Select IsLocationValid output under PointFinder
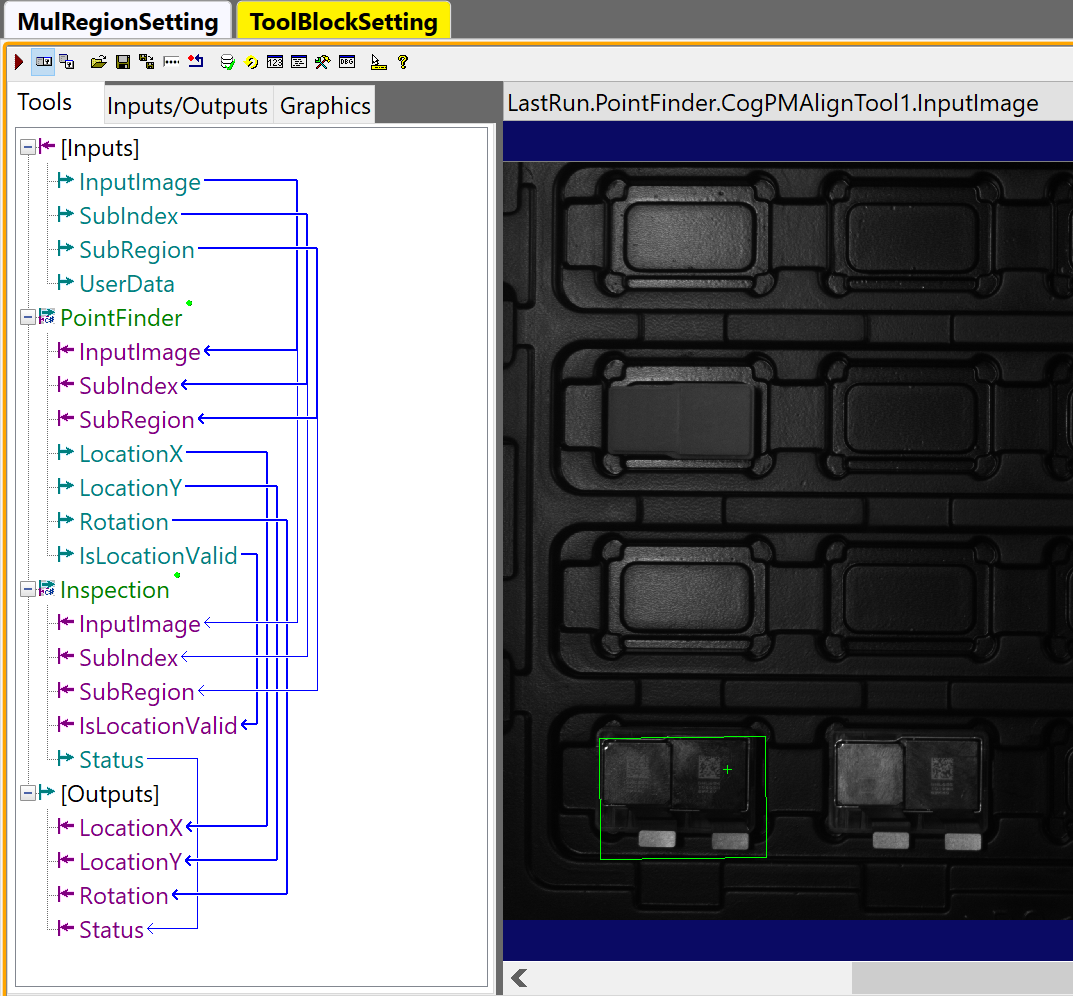This screenshot has height=996, width=1073. click(158, 556)
